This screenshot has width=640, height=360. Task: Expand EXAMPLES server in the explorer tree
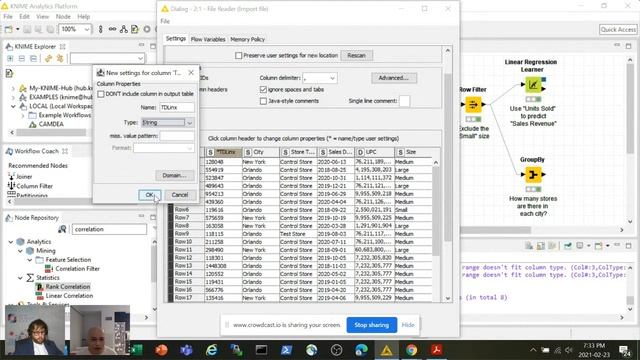13,97
